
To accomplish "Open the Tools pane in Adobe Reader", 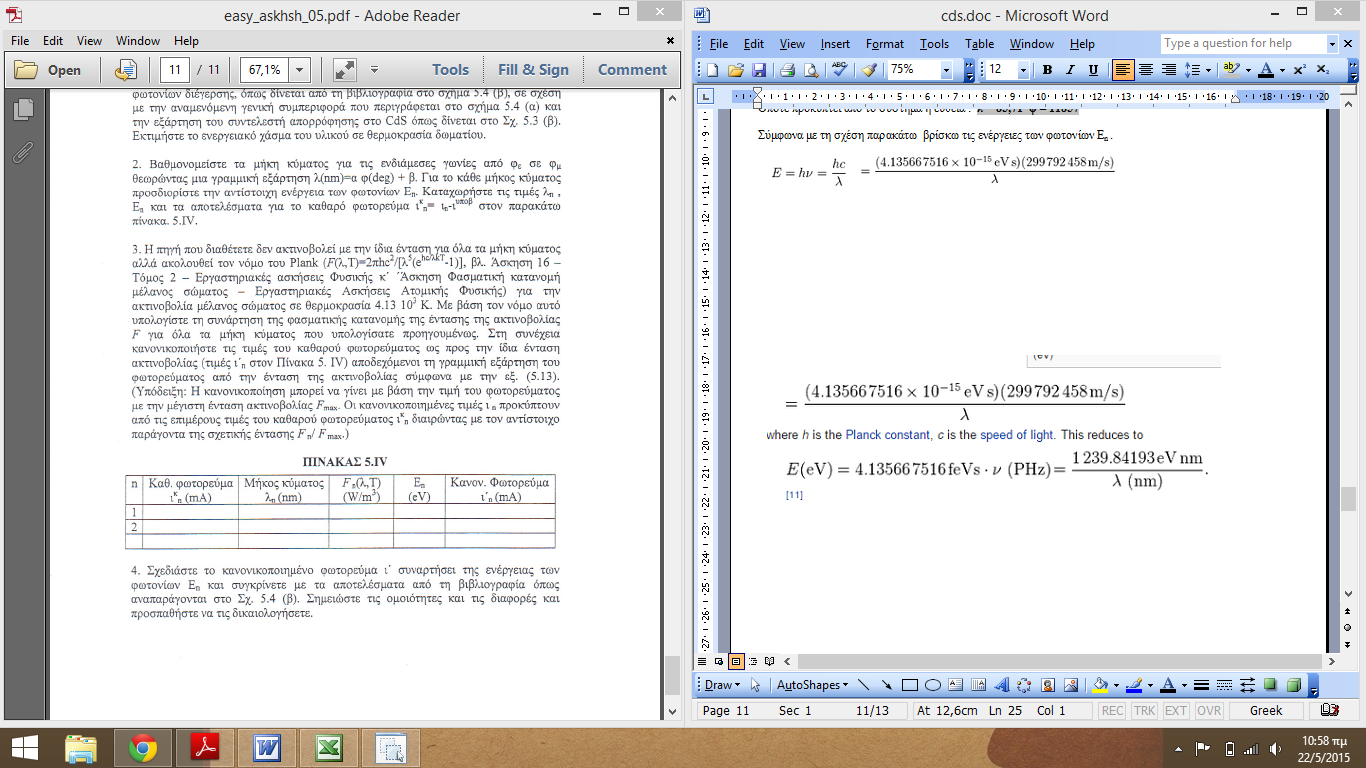I will [450, 70].
